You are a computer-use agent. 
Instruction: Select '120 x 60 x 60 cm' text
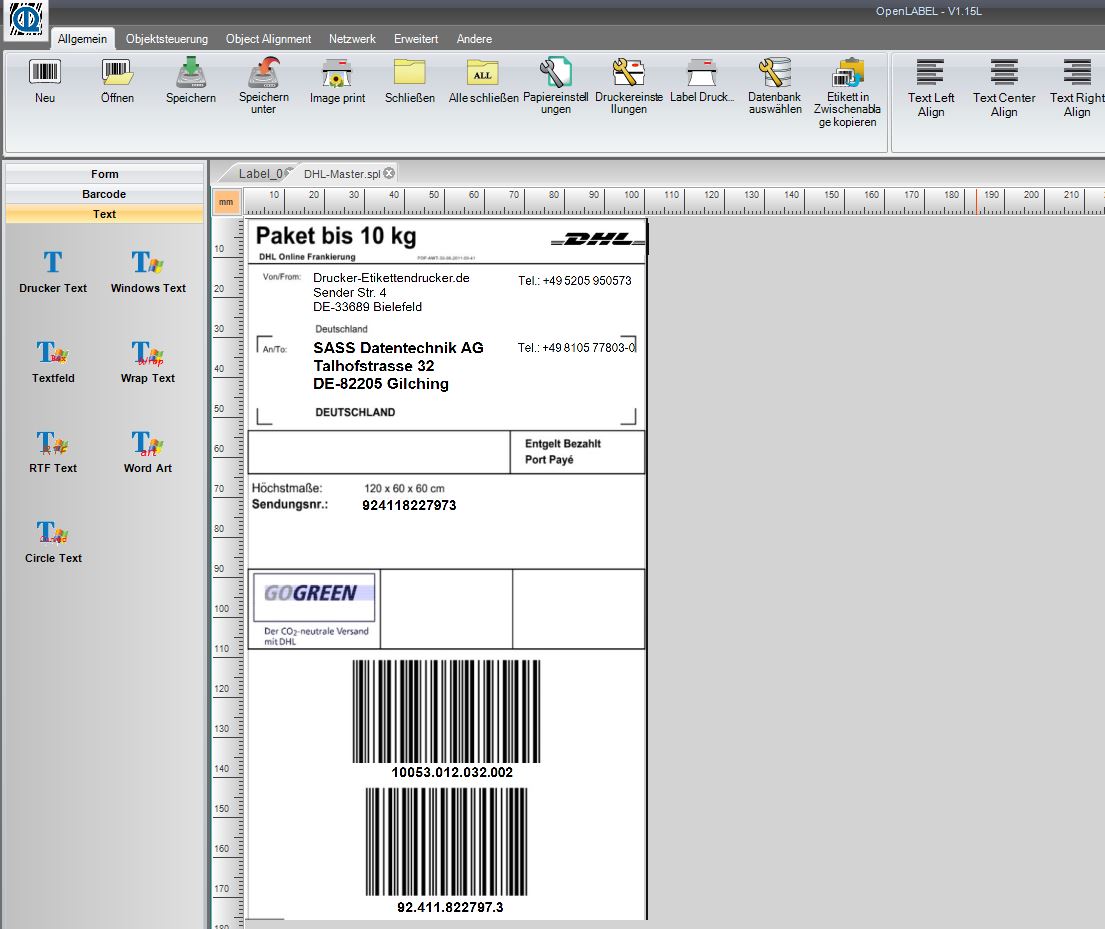[405, 488]
